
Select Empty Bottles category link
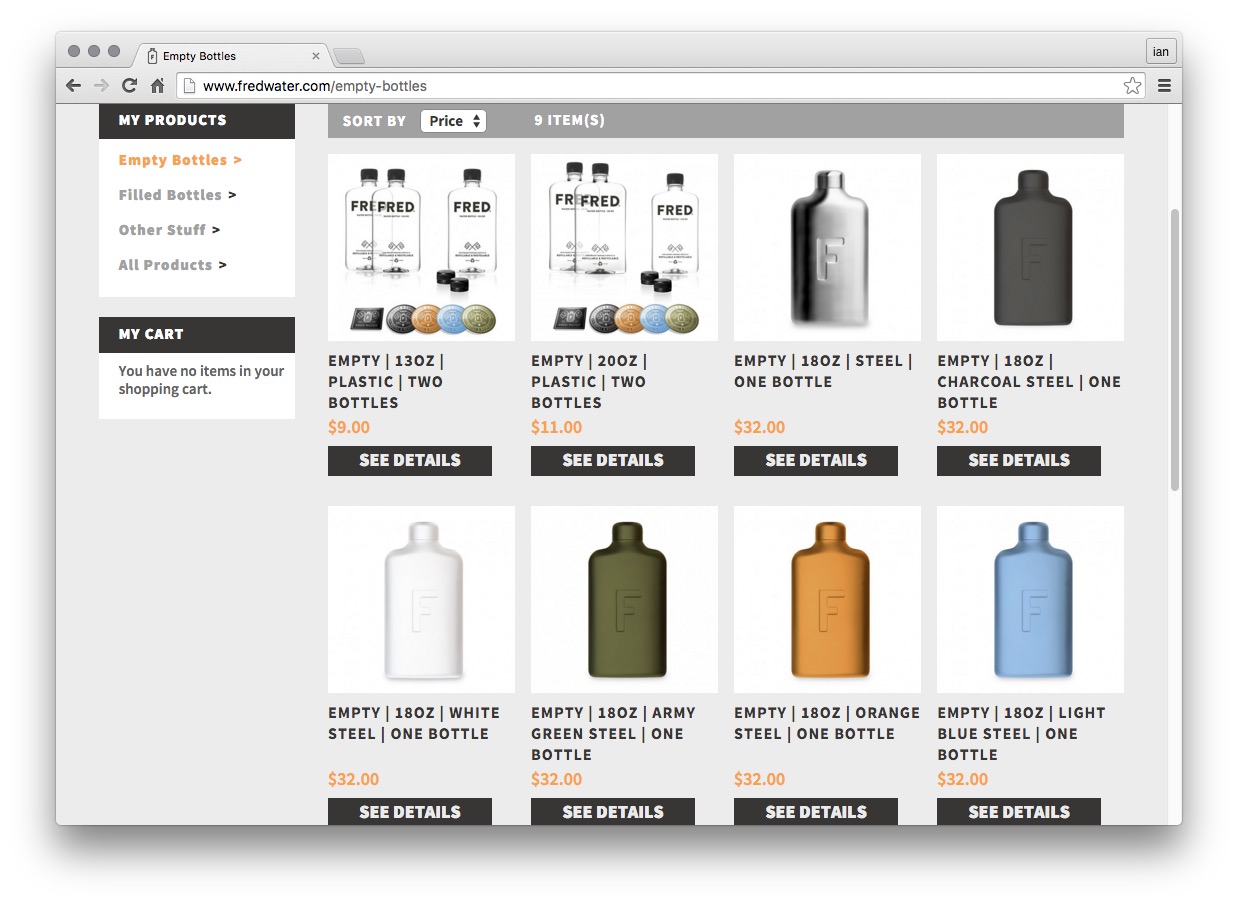click(x=173, y=160)
